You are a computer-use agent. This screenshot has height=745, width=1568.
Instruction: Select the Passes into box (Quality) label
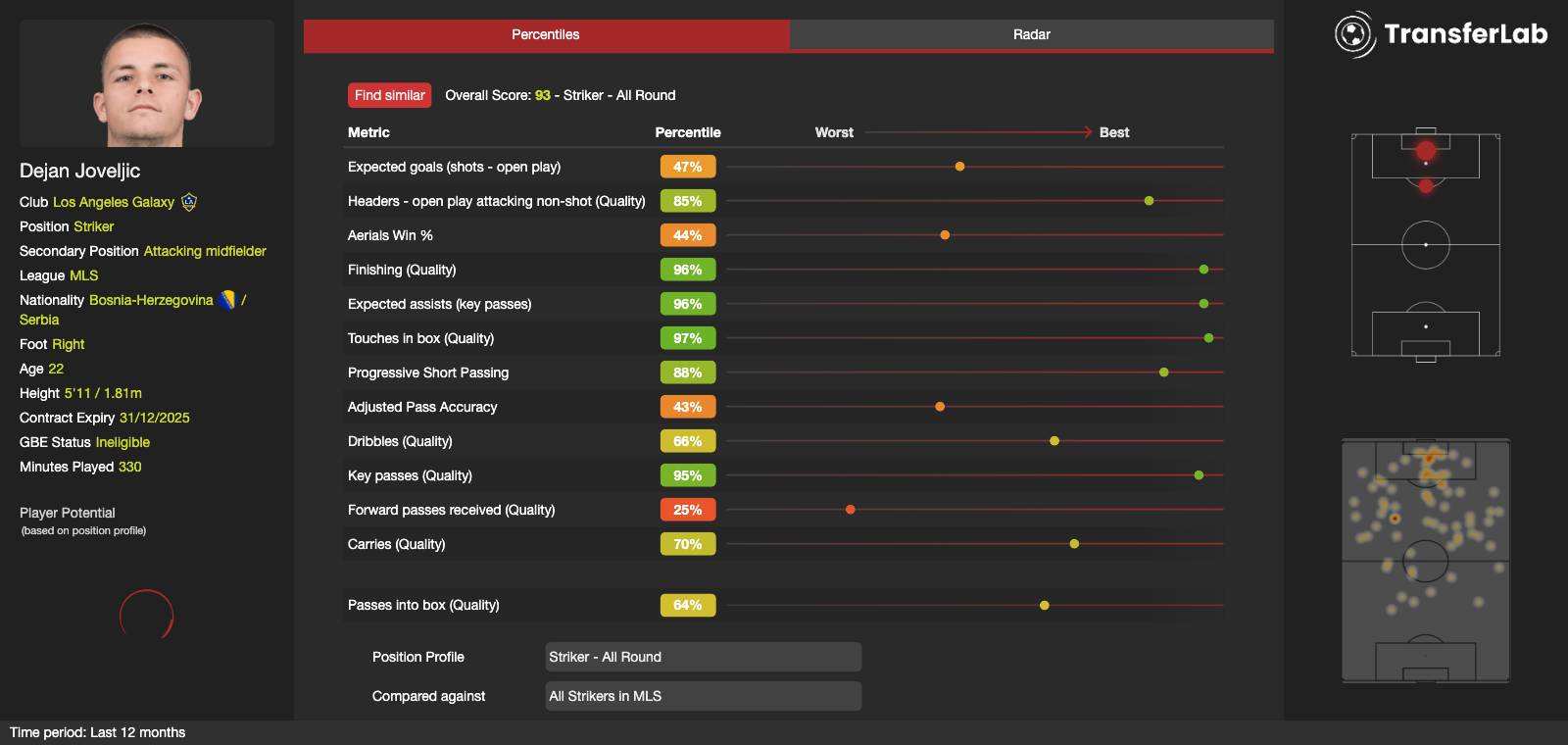tap(423, 605)
